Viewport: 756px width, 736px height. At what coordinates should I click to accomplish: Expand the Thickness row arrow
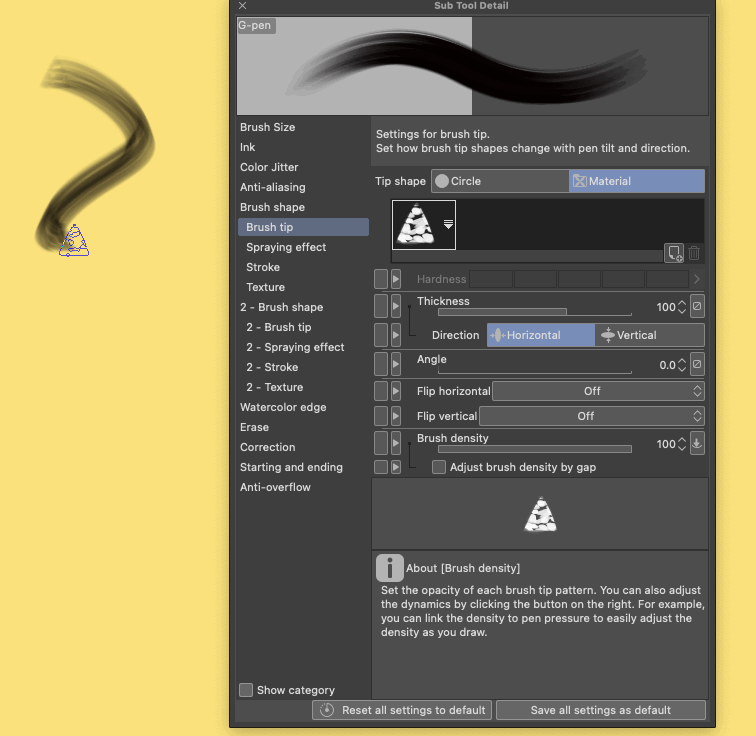pos(396,307)
